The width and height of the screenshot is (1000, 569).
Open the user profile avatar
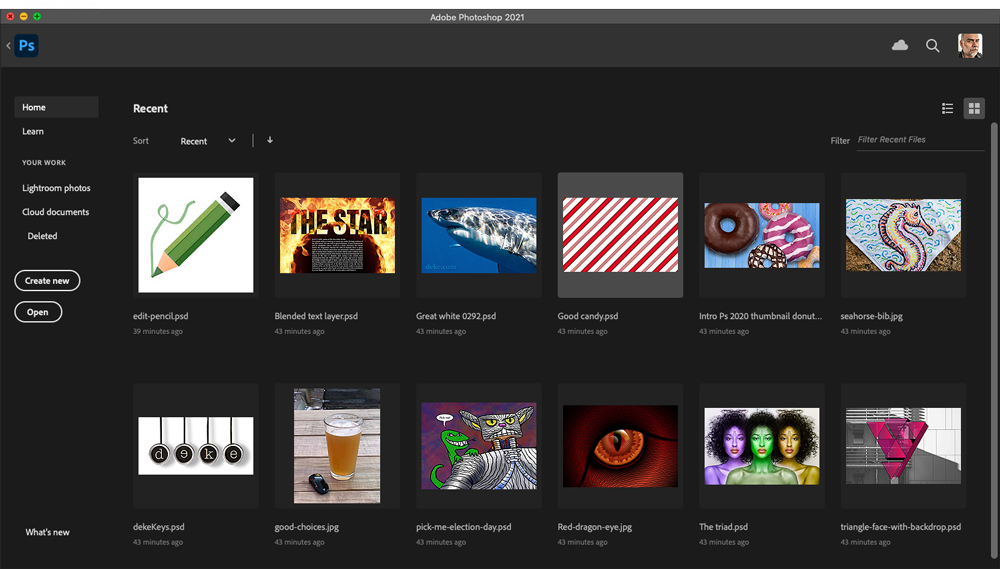point(969,45)
